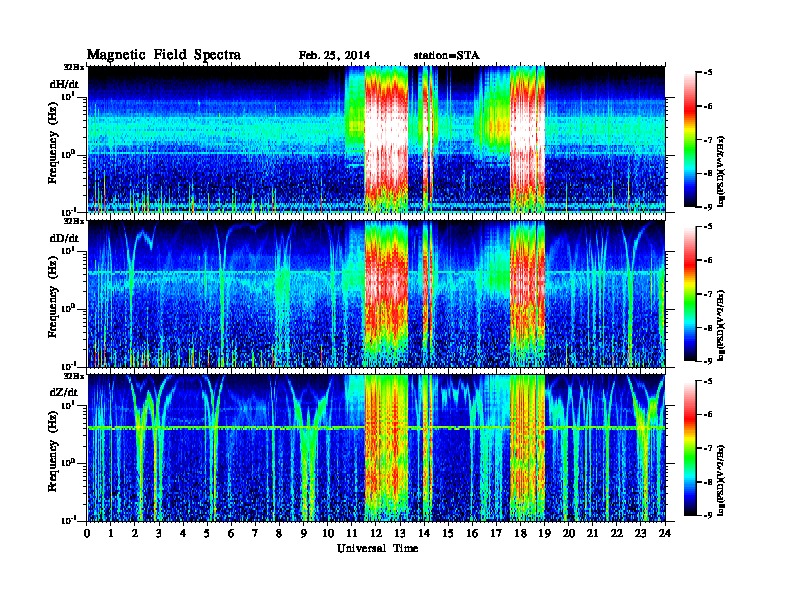Click the date "Feb. 25, 2014"

tap(334, 56)
